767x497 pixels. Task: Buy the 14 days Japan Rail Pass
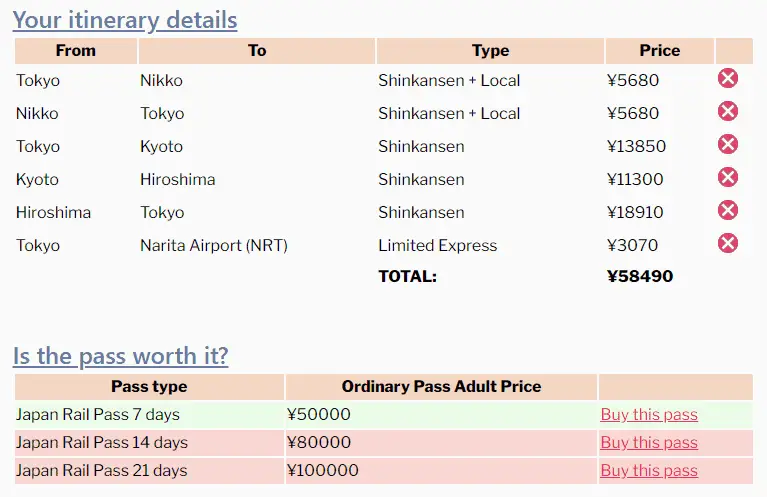click(x=649, y=442)
